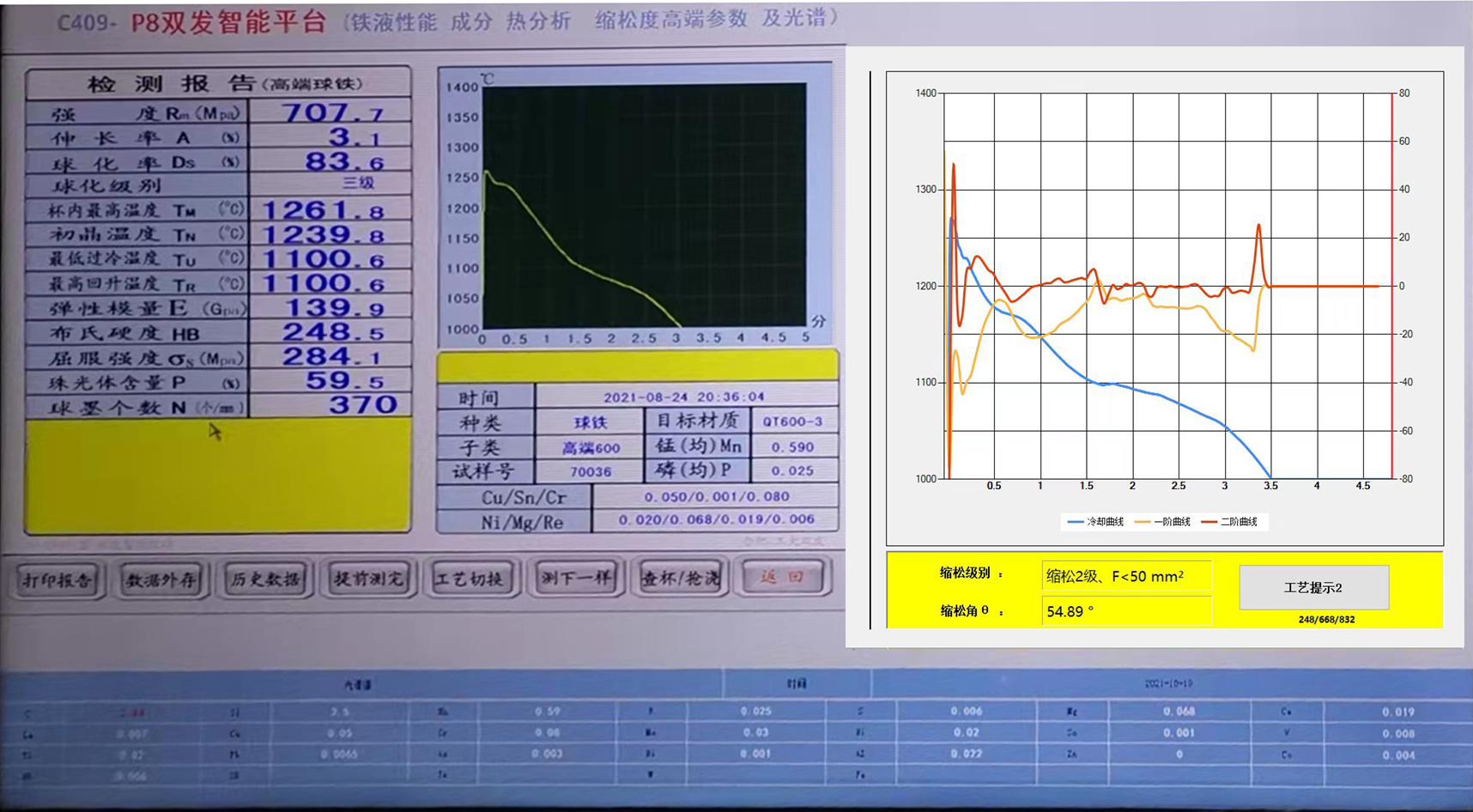Click the 0.068 cell in bottom table
This screenshot has width=1473, height=812.
[x=1179, y=712]
